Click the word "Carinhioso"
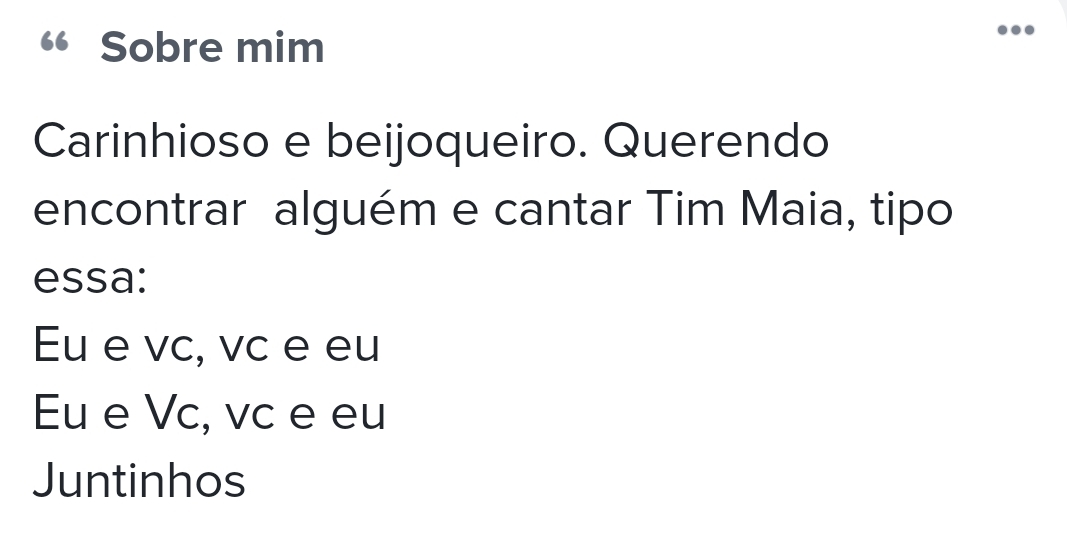 pyautogui.click(x=151, y=142)
